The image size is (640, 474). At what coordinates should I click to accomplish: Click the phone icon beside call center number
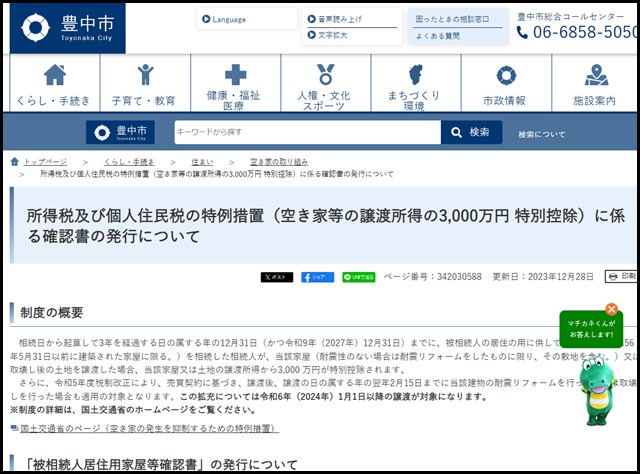pos(522,32)
